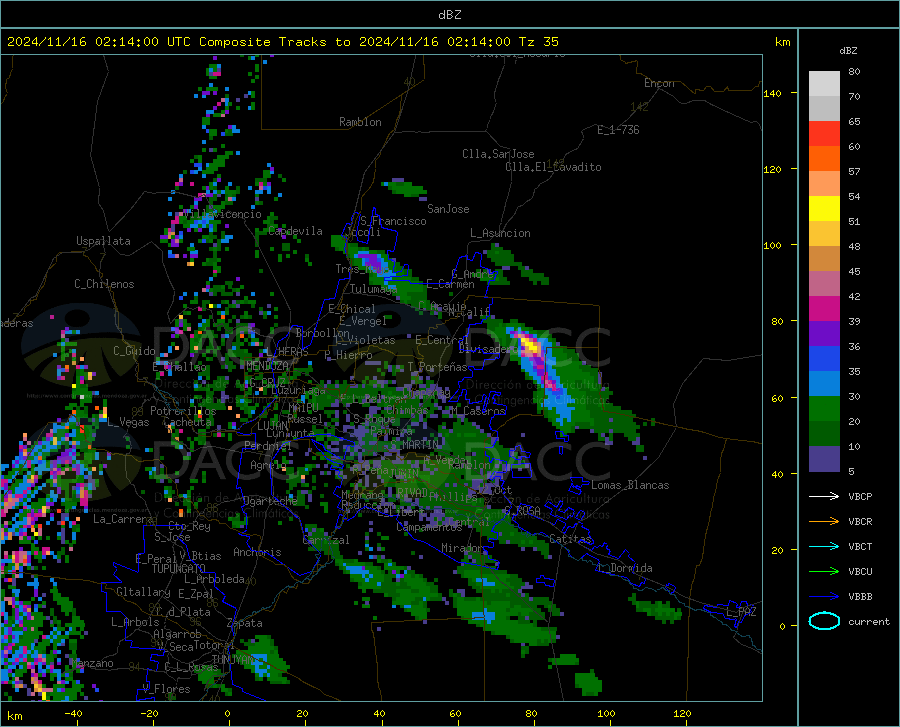Click the green VBCU arrow legend icon
Image resolution: width=900 pixels, height=727 pixels.
(x=824, y=572)
